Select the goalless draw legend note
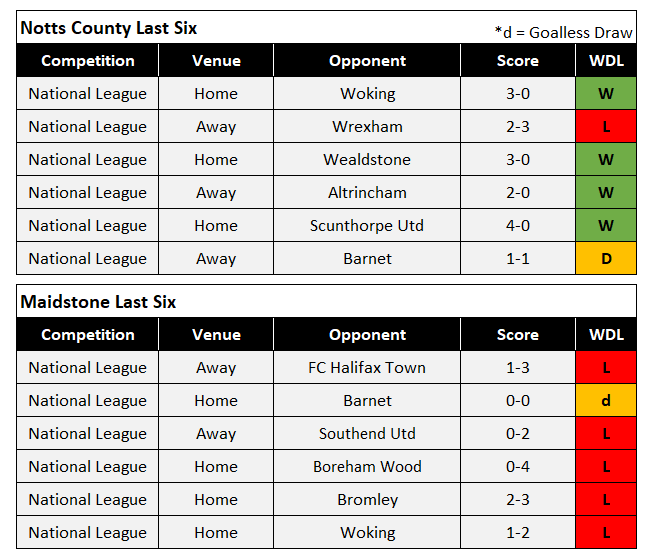Viewport: 653px width, 559px height. coord(563,32)
